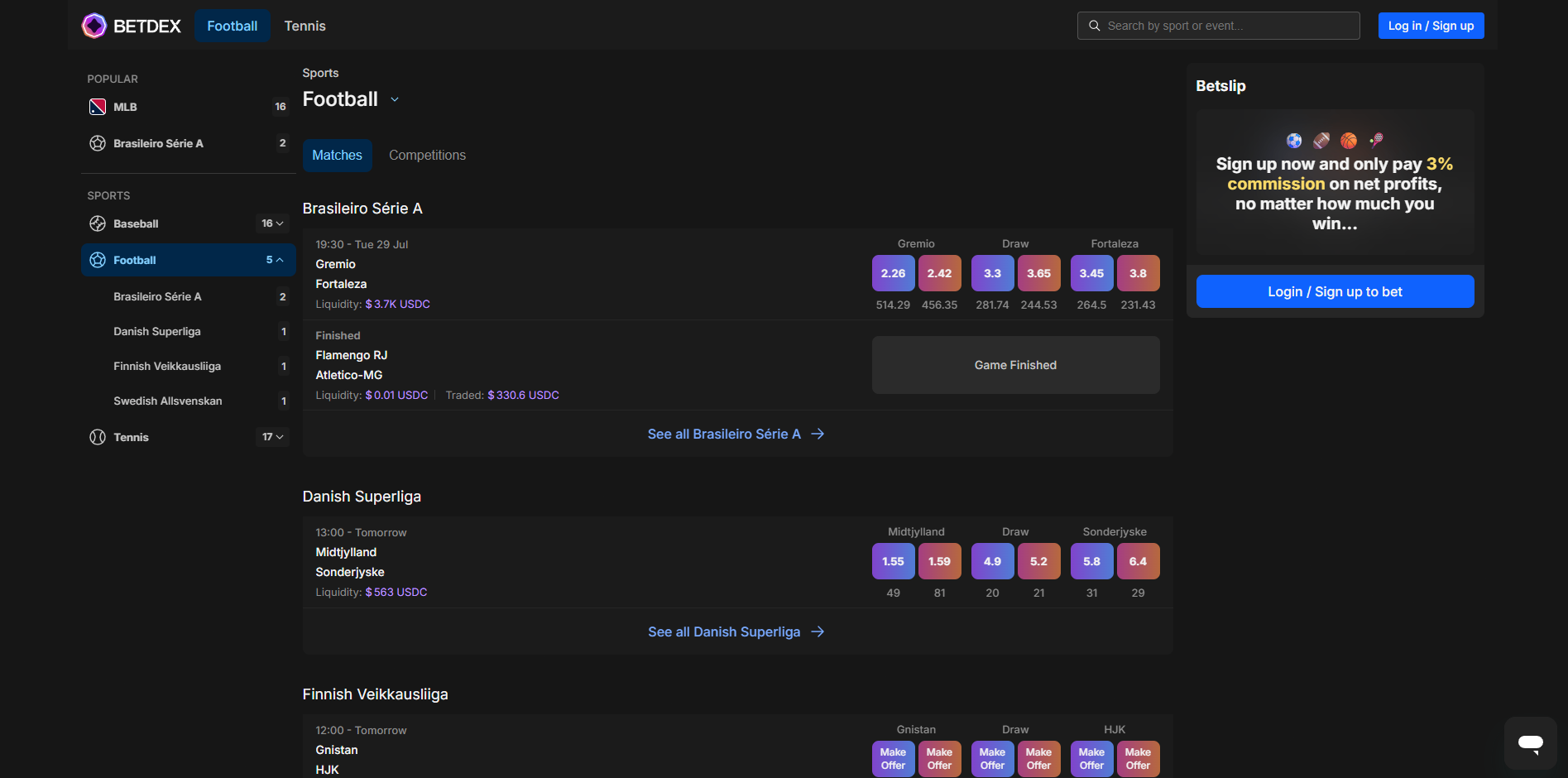1568x778 pixels.
Task: Open the Football sport dropdown in heading
Action: click(395, 99)
